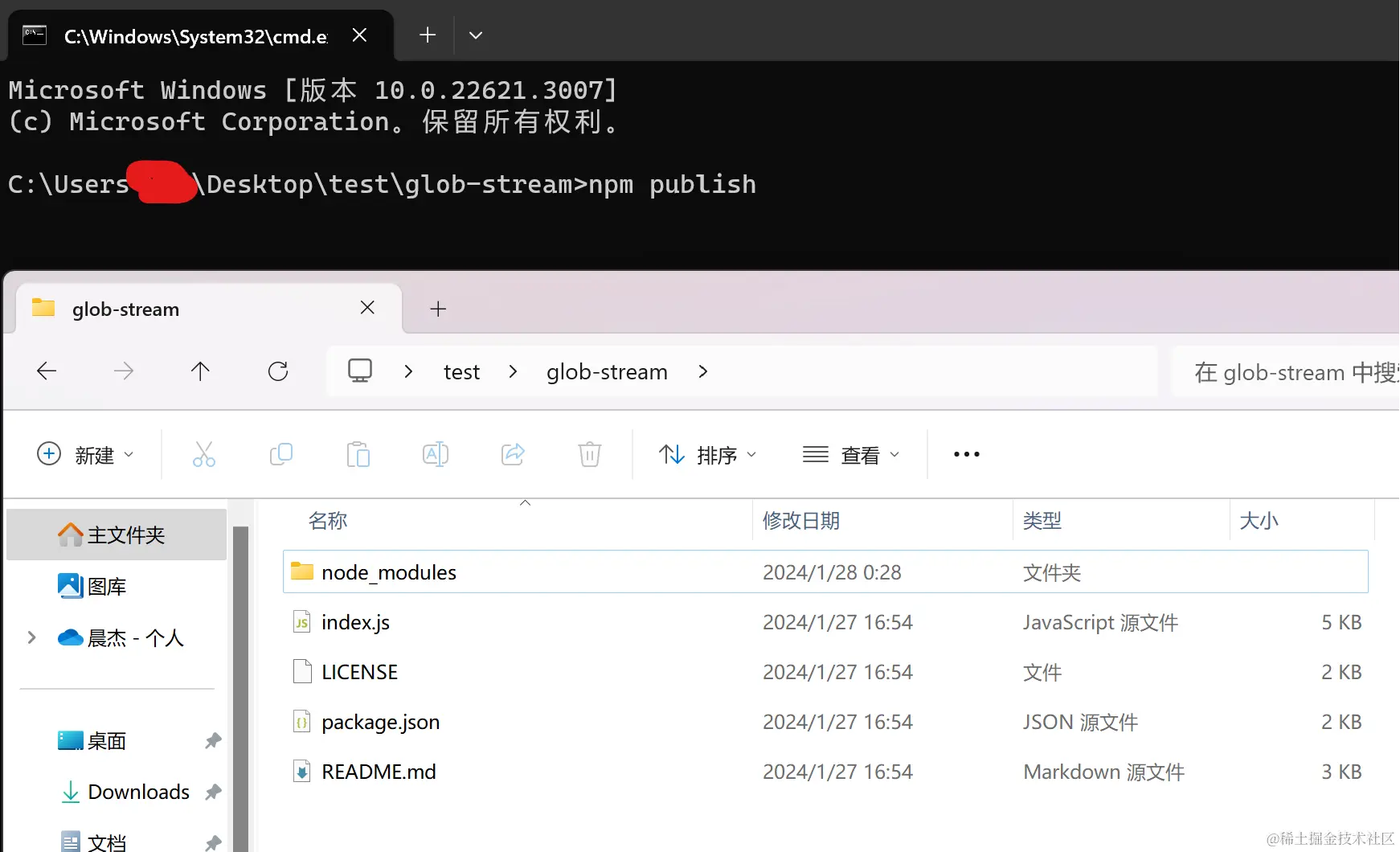Click the search box for glob-stream

[x=1286, y=371]
